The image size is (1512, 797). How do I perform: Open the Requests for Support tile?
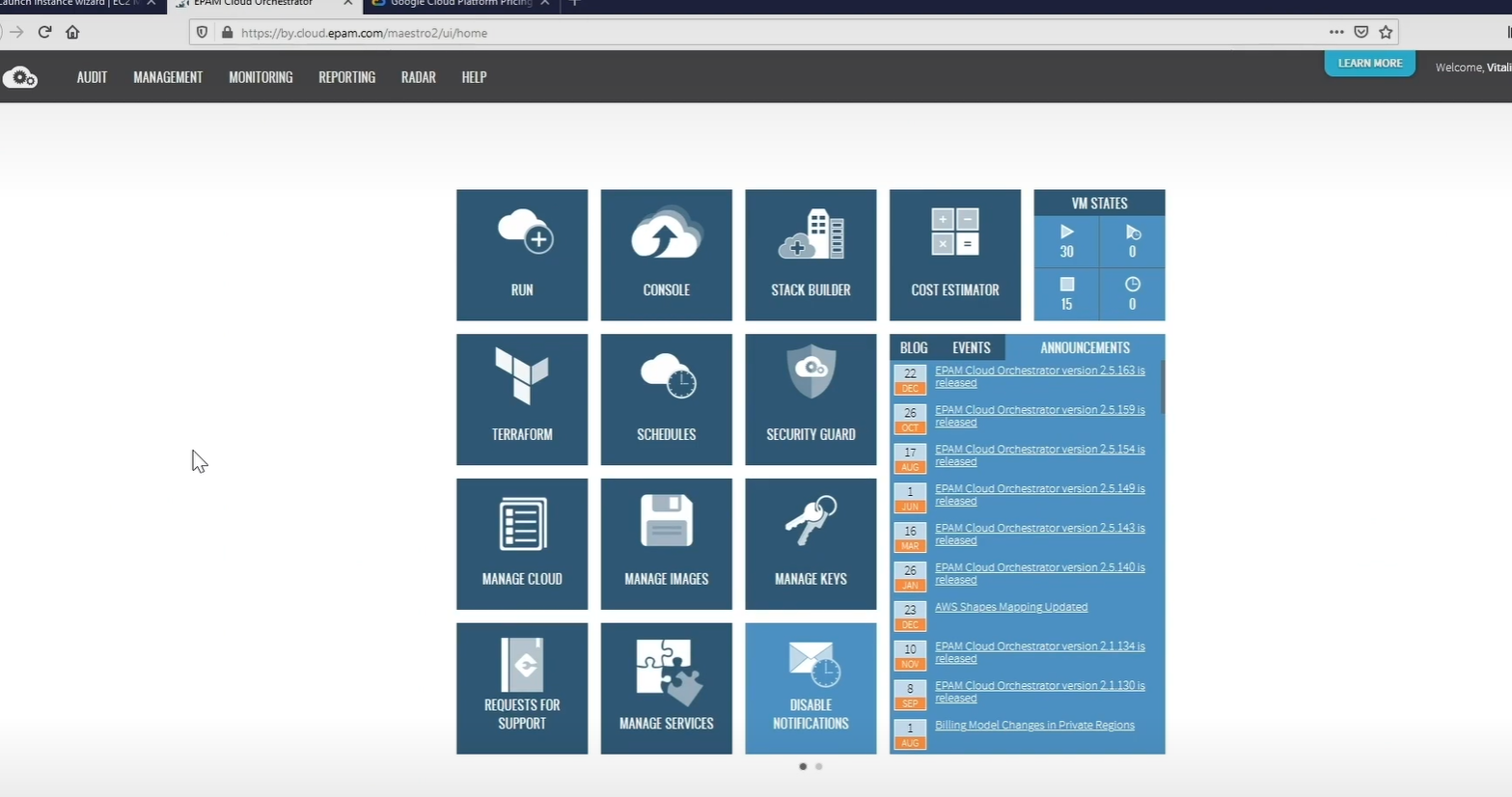[x=522, y=688]
